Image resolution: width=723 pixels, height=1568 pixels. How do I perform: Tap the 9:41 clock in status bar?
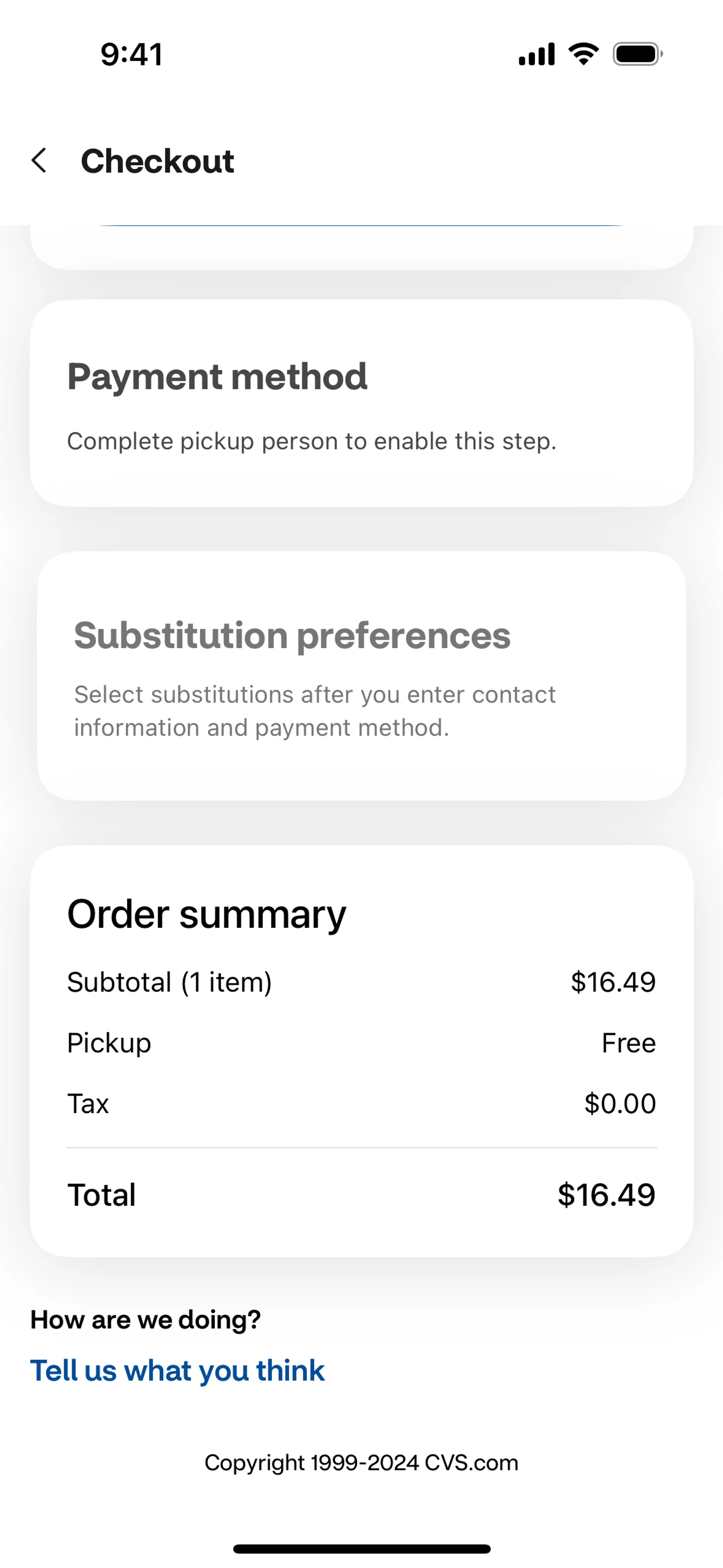[x=131, y=55]
